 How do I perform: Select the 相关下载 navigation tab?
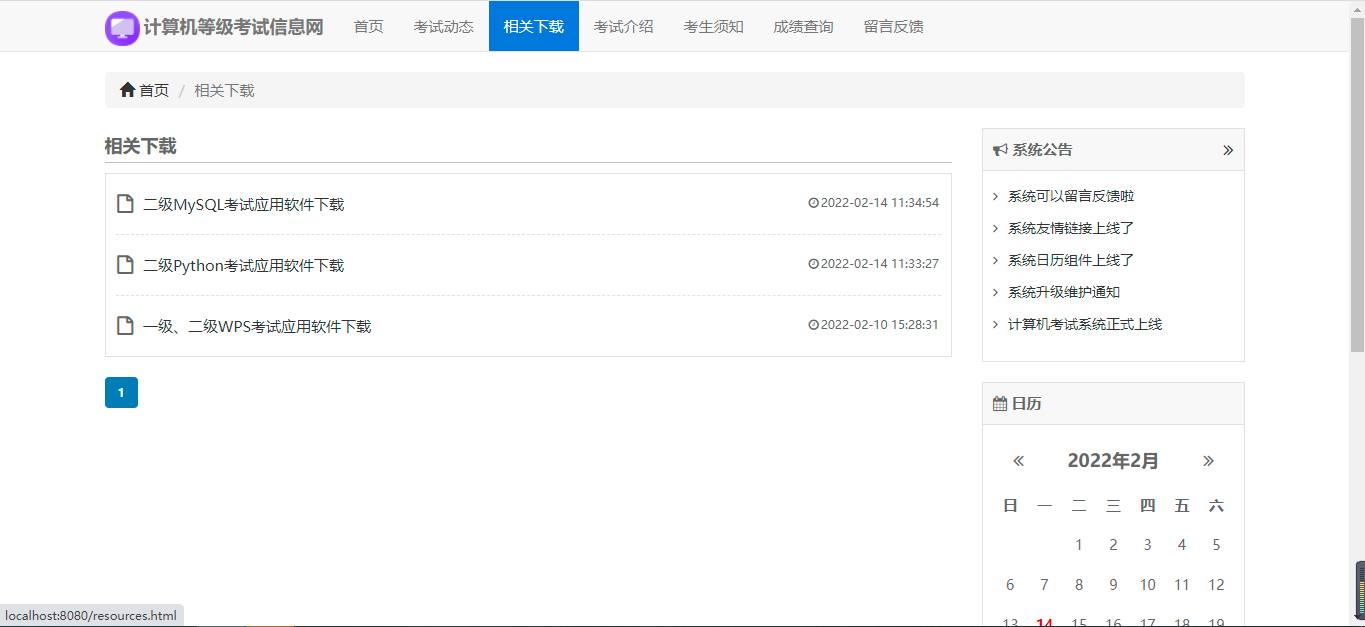534,26
